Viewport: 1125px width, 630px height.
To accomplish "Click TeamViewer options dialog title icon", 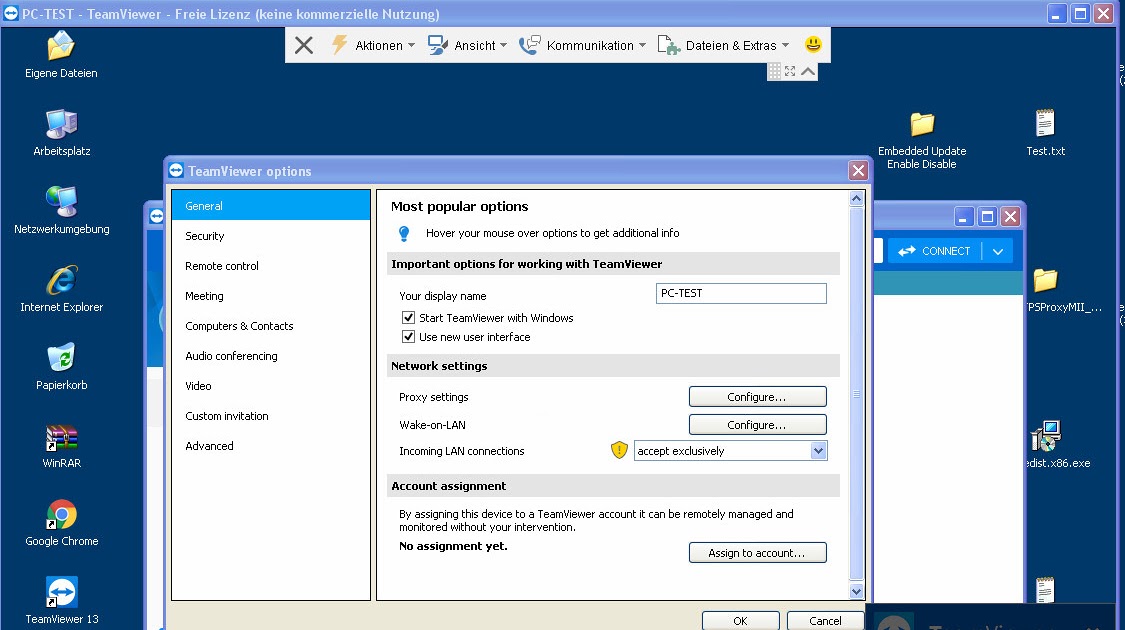I will point(176,171).
